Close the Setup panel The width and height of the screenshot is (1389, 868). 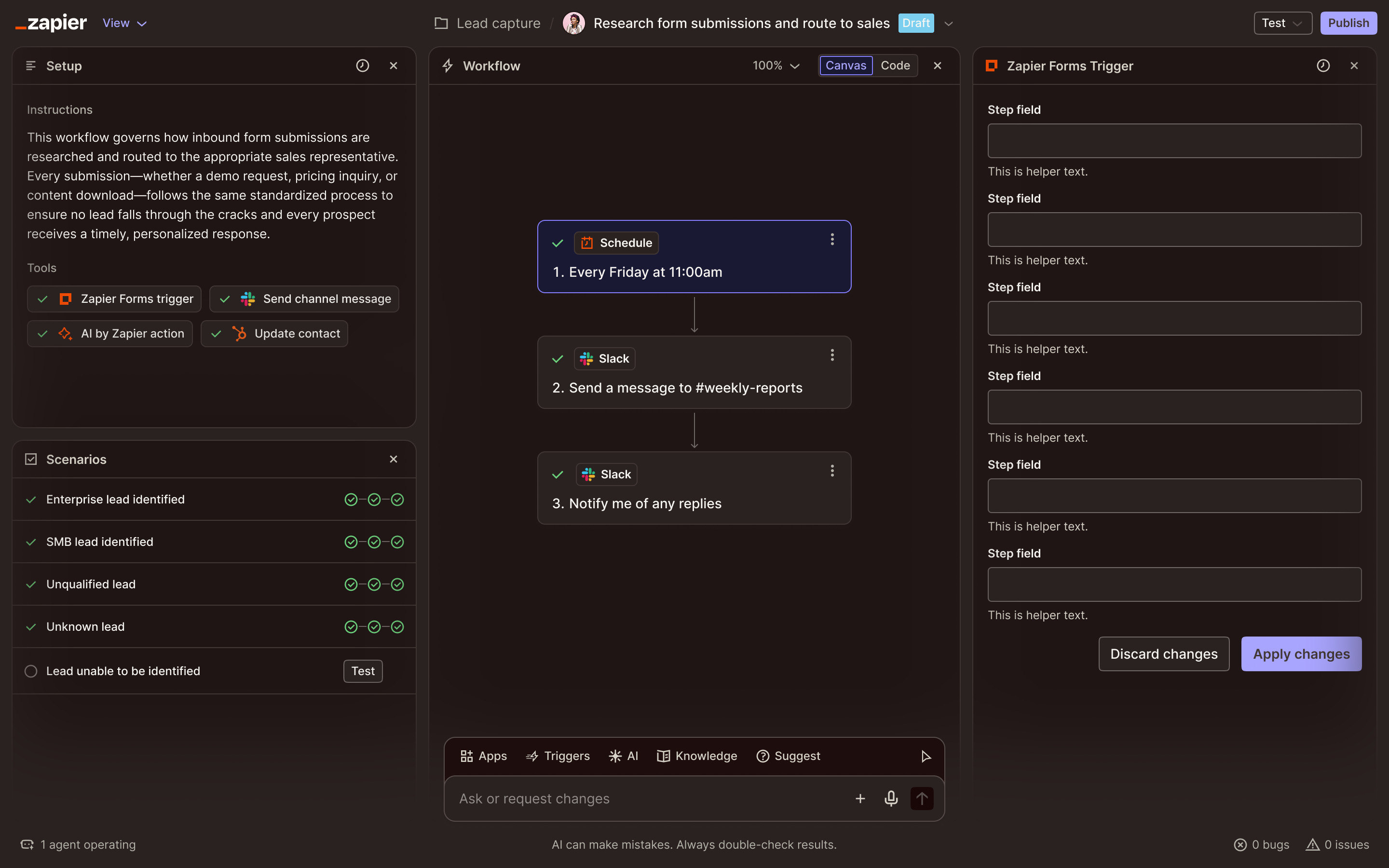tap(393, 66)
